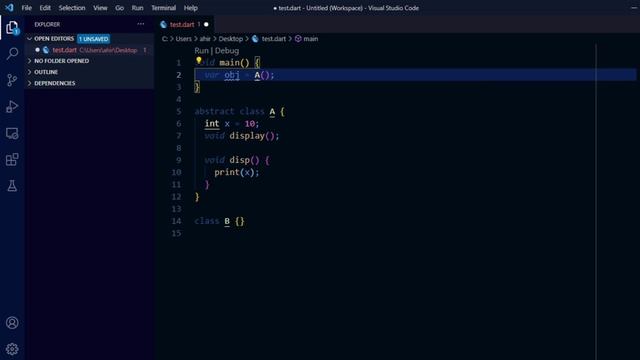The height and width of the screenshot is (360, 640).
Task: Select the test.dart editor tab
Action: pyautogui.click(x=184, y=24)
